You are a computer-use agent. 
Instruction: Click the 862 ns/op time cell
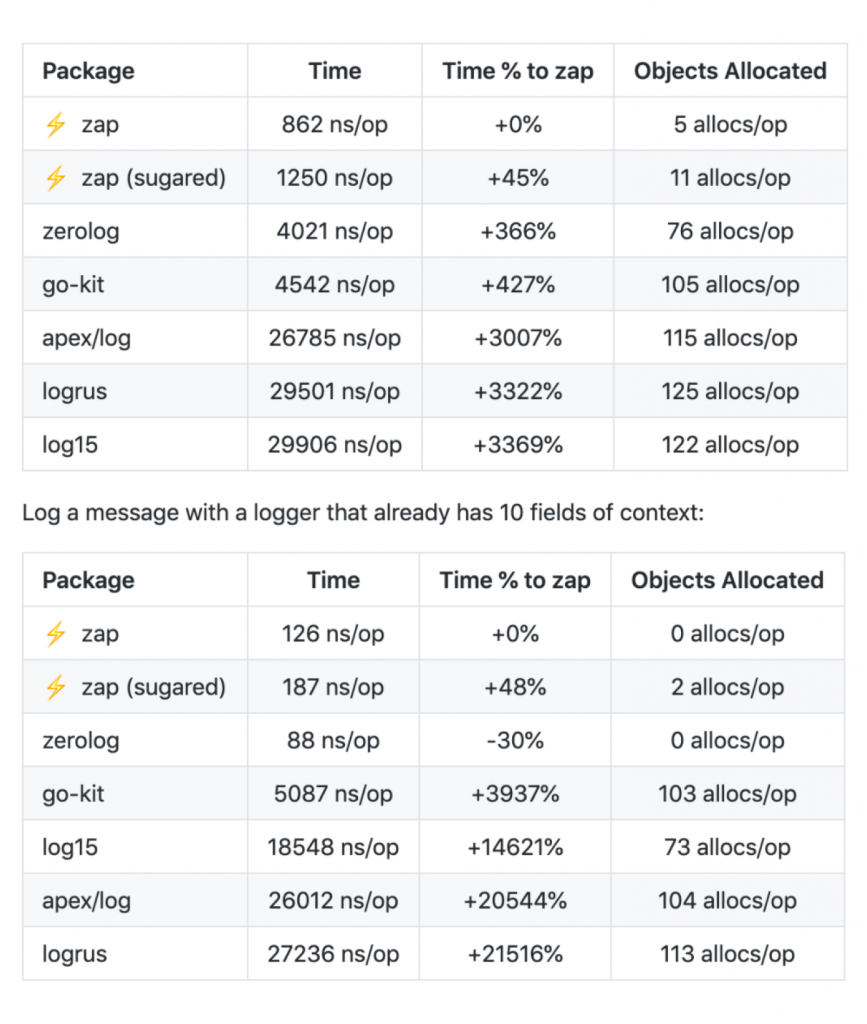pyautogui.click(x=334, y=125)
